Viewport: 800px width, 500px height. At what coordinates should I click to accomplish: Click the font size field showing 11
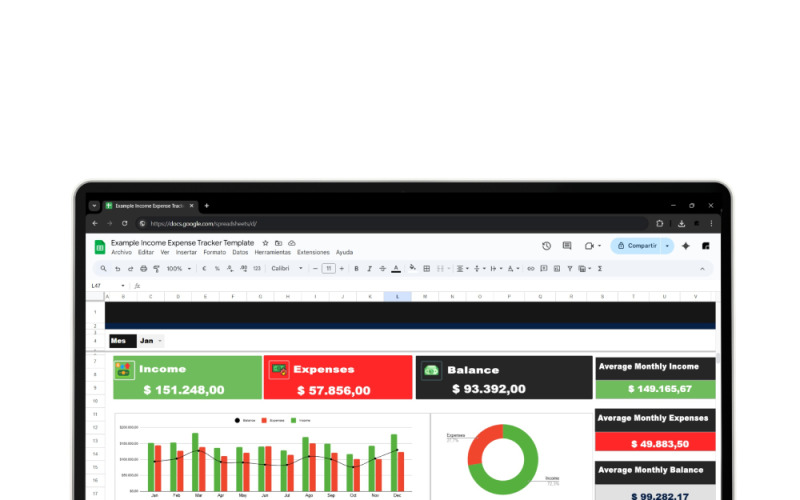pyautogui.click(x=329, y=268)
